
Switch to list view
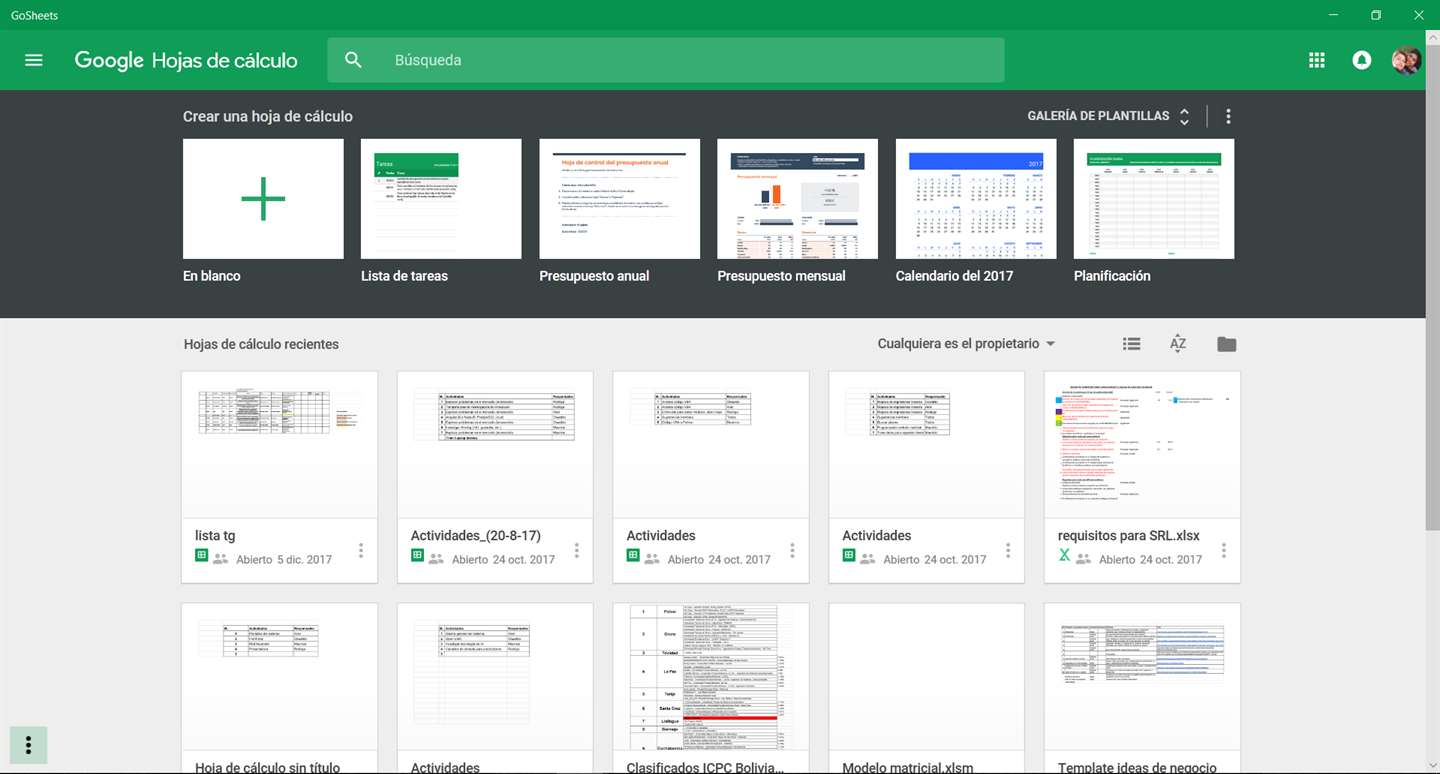pyautogui.click(x=1132, y=344)
